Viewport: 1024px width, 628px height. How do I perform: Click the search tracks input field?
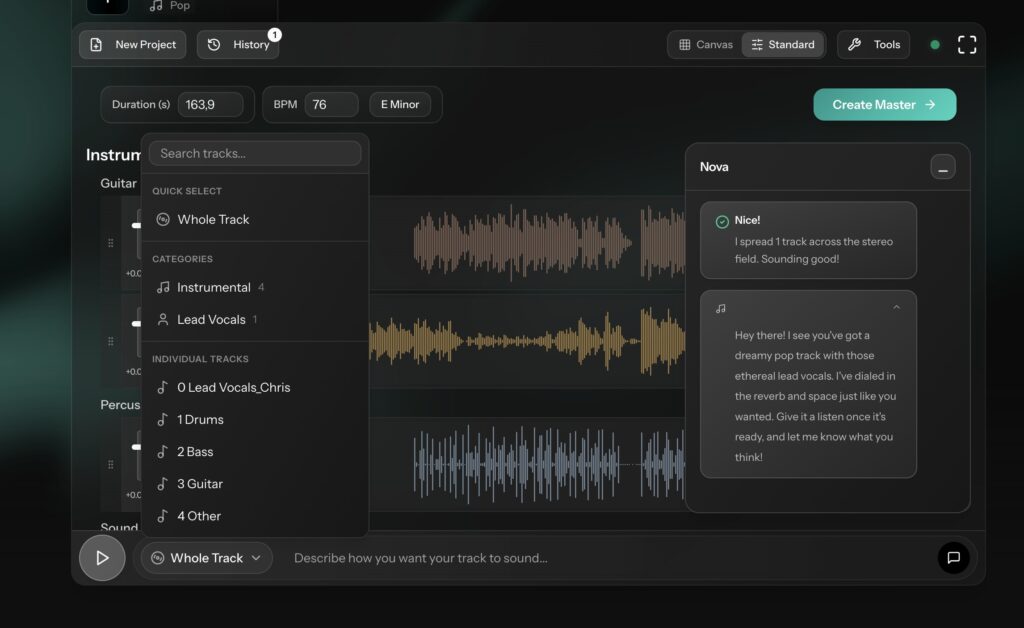[254, 152]
